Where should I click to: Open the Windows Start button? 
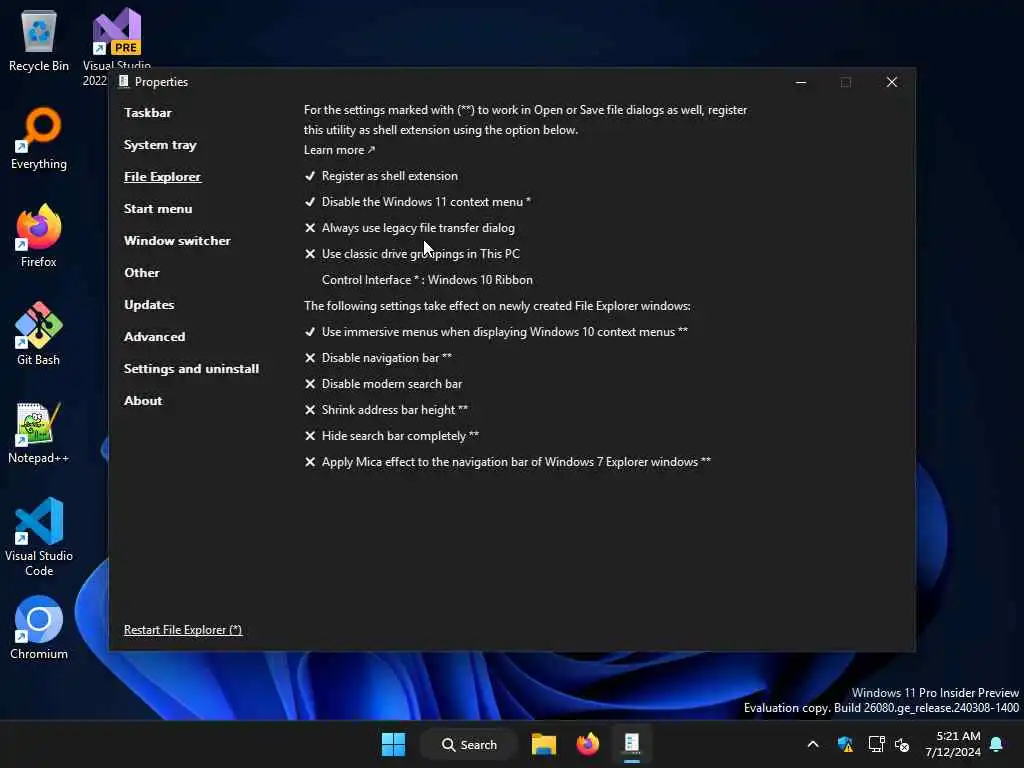coord(393,744)
